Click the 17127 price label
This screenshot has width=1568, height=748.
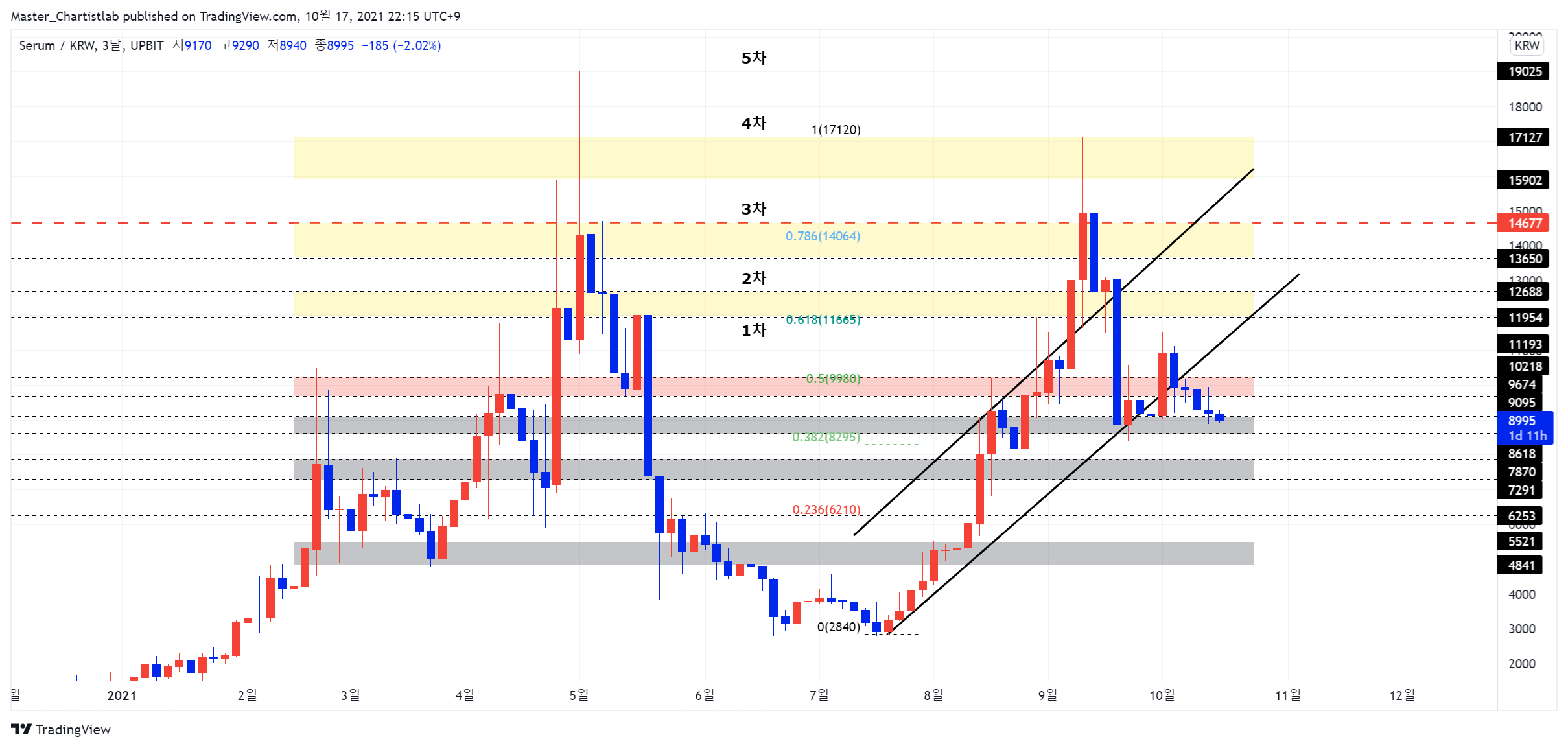pos(1523,137)
